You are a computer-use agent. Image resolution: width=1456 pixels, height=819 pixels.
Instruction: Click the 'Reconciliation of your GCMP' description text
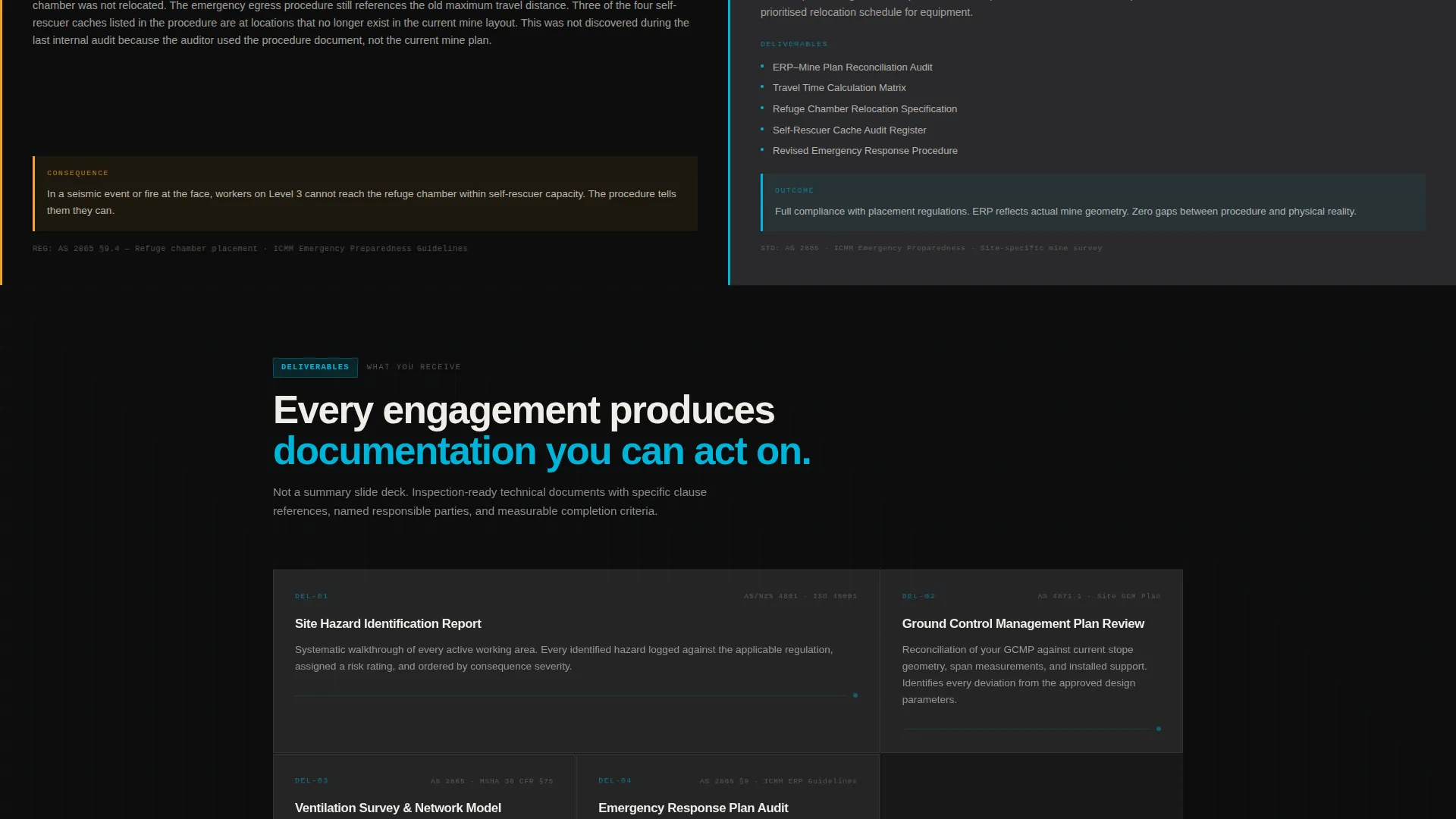(1025, 675)
